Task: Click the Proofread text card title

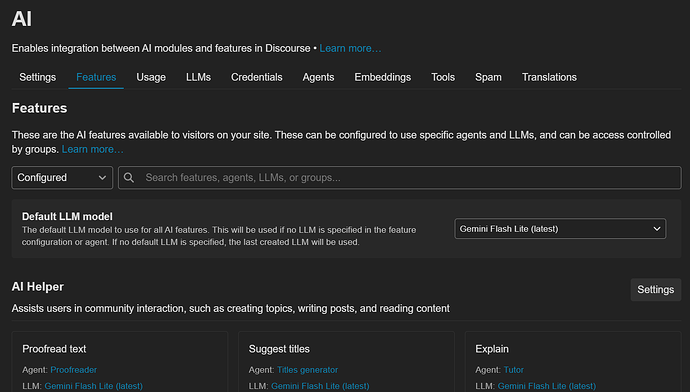Action: point(54,349)
